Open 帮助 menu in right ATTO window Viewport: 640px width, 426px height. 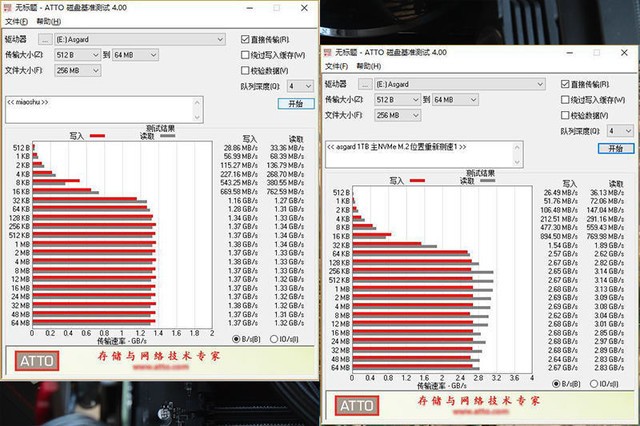coord(369,66)
